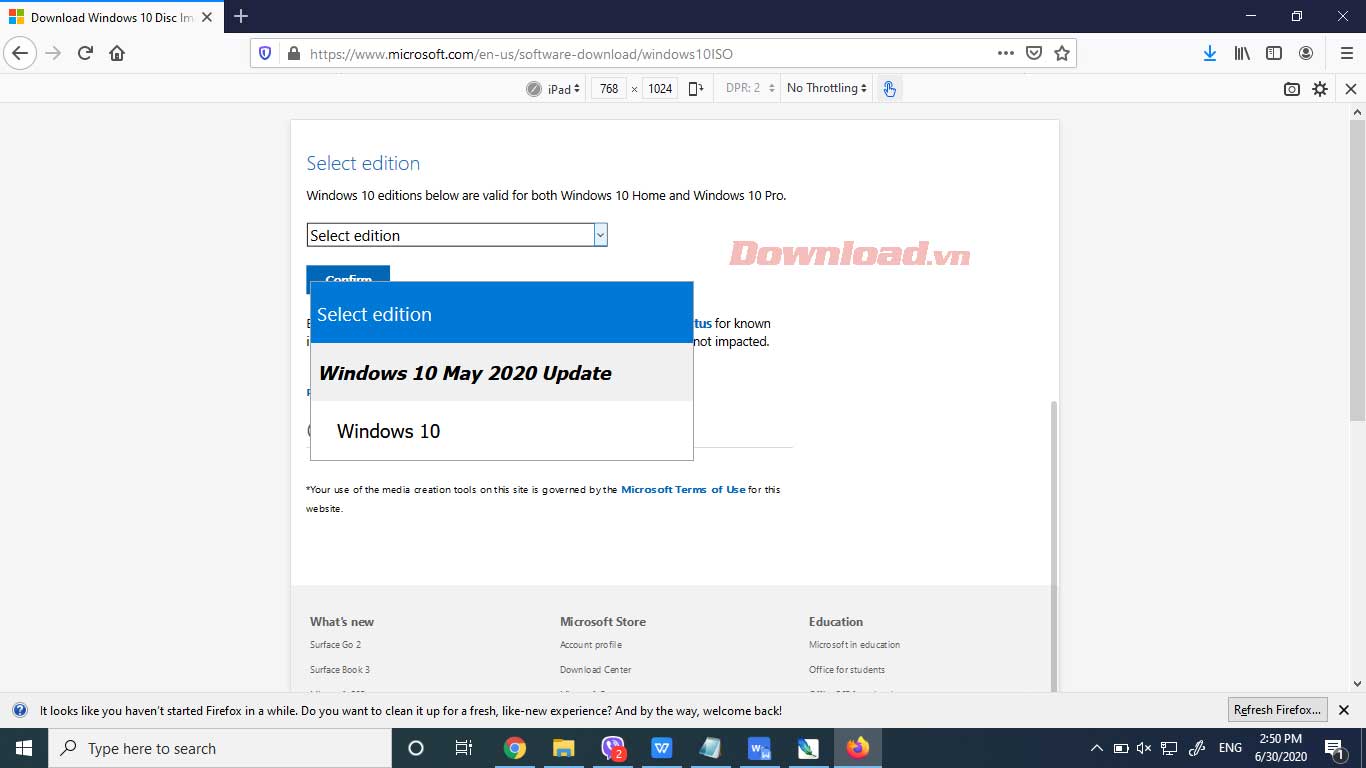The image size is (1366, 768).
Task: Go back to the previous page
Action: click(x=20, y=53)
